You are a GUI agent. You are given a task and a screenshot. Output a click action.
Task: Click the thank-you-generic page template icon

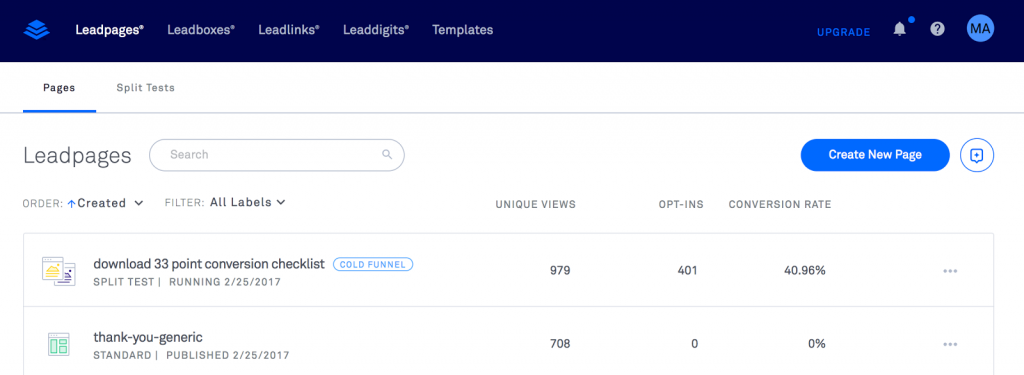(x=59, y=344)
